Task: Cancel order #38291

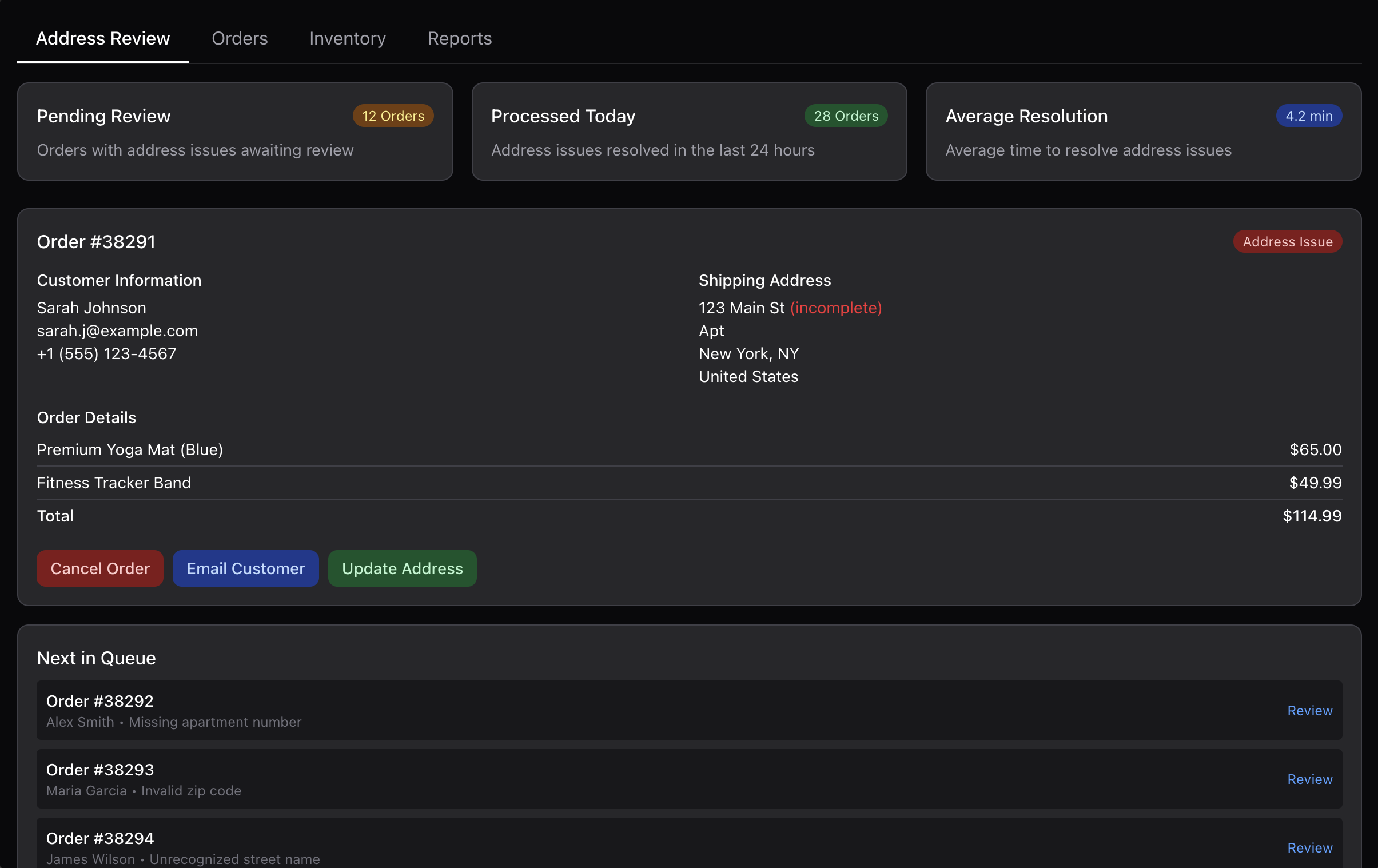Action: coord(100,568)
